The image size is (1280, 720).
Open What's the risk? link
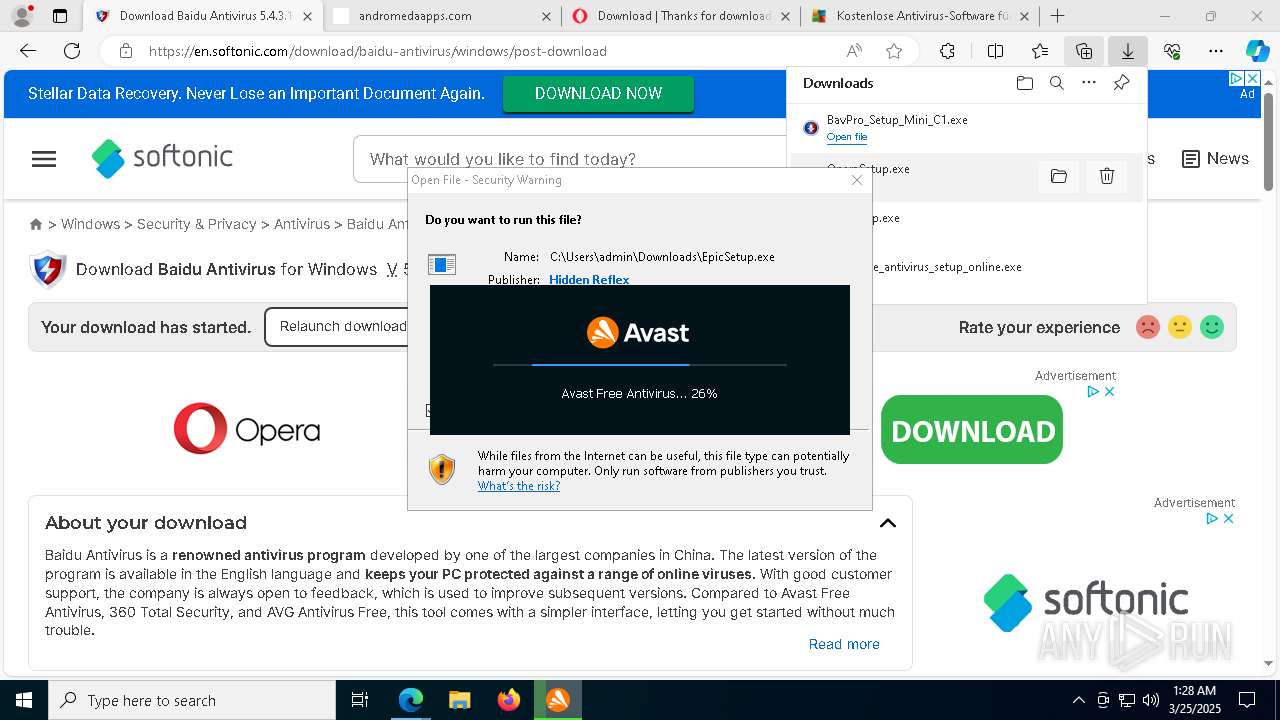coord(518,486)
